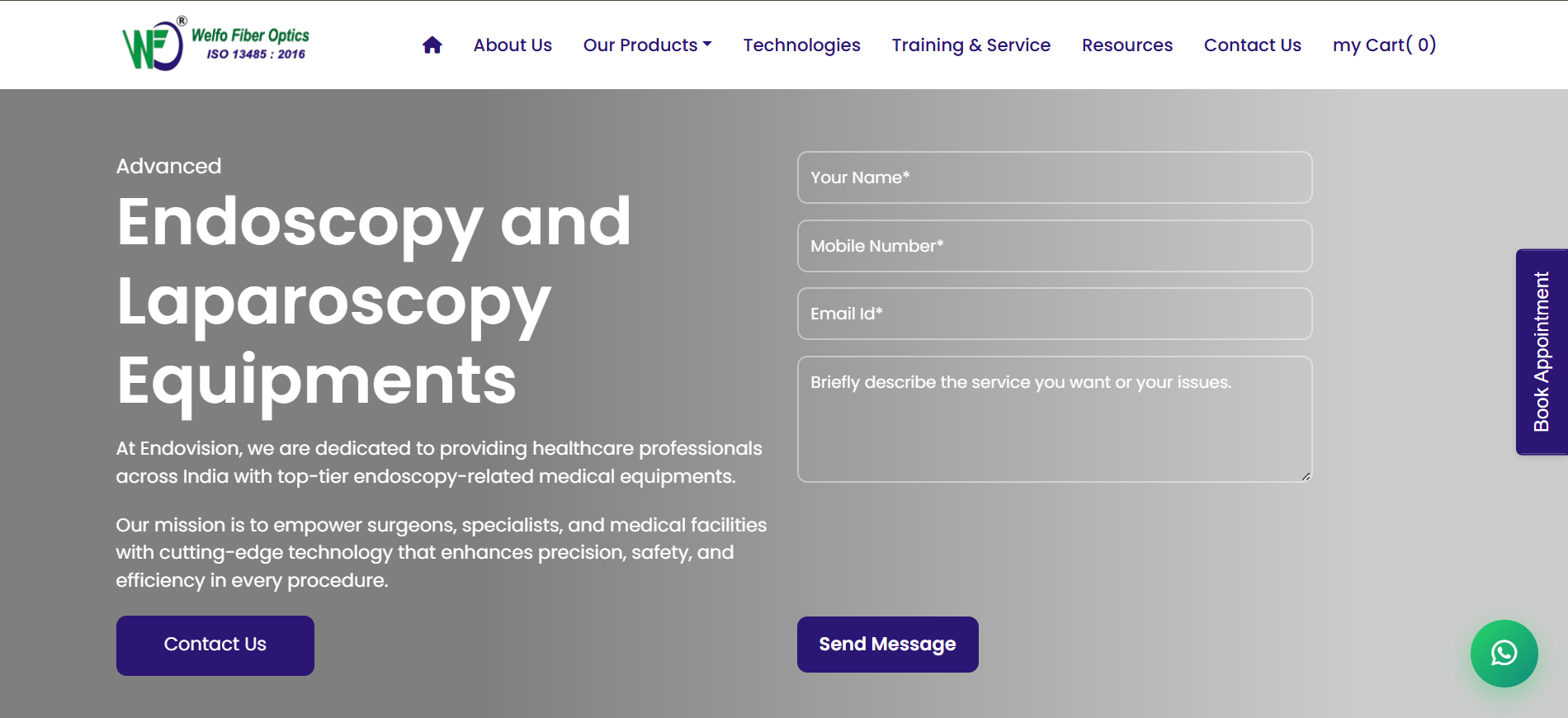Click the purple Contact Us button
The image size is (1568, 718).
[215, 645]
